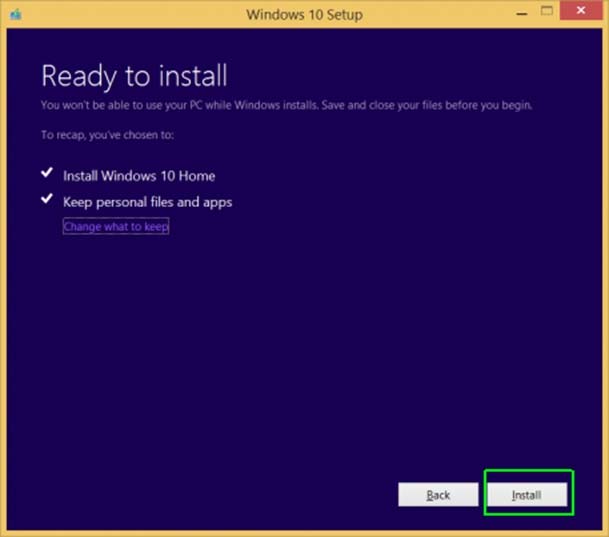Image resolution: width=609 pixels, height=537 pixels.
Task: Select the 'Ready to install' heading
Action: [x=134, y=76]
